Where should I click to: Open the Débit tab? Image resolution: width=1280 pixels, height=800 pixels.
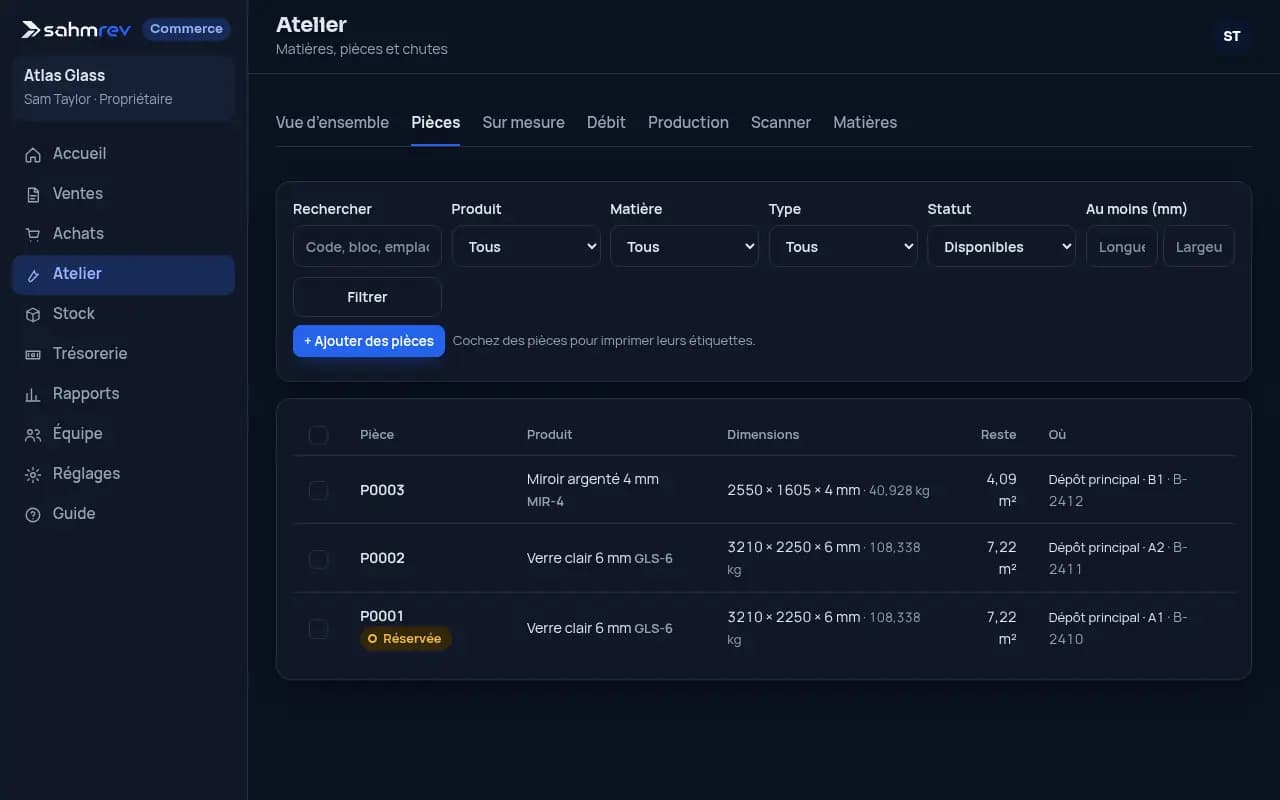click(x=606, y=122)
